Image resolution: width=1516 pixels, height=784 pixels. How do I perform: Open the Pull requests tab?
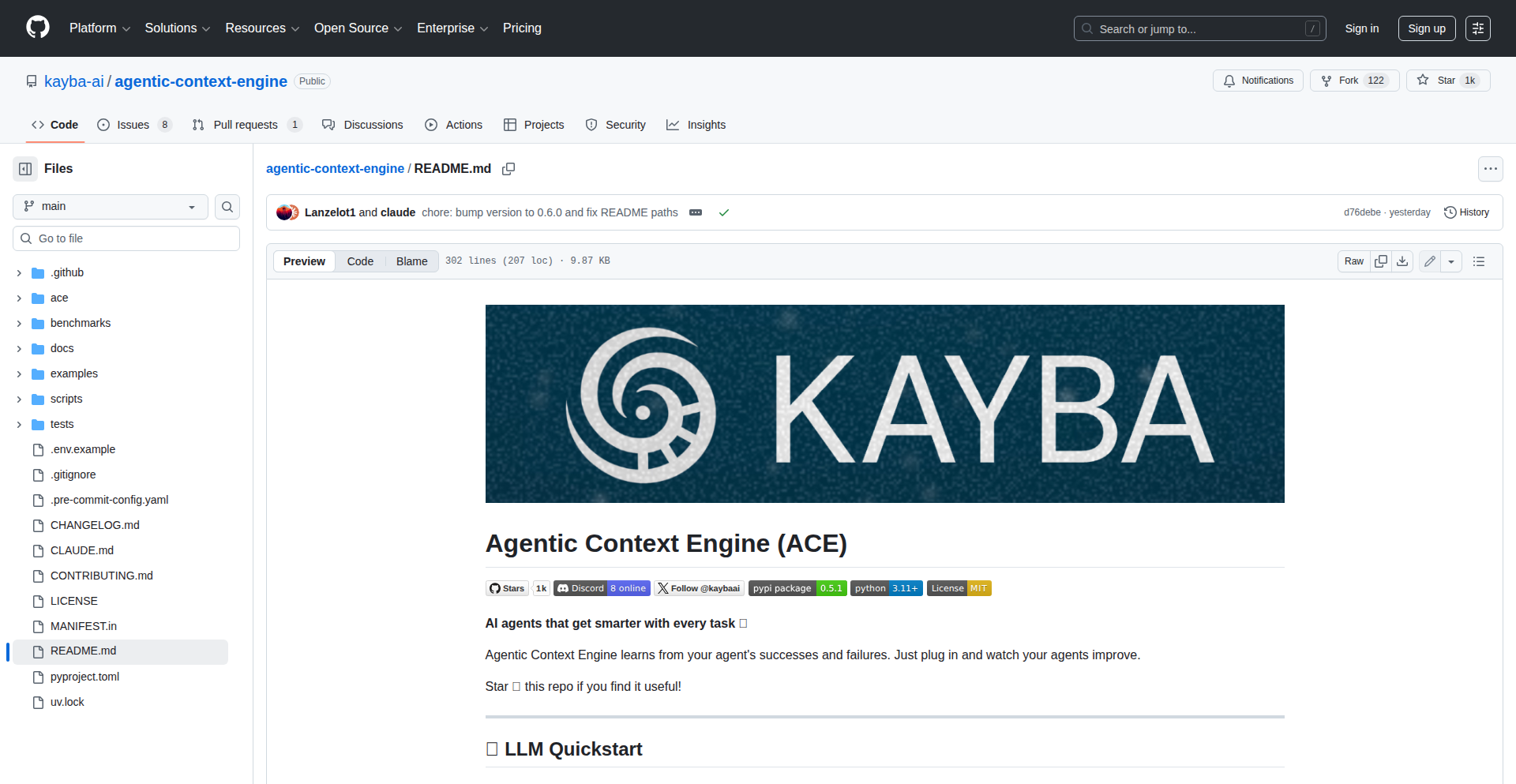(x=246, y=125)
